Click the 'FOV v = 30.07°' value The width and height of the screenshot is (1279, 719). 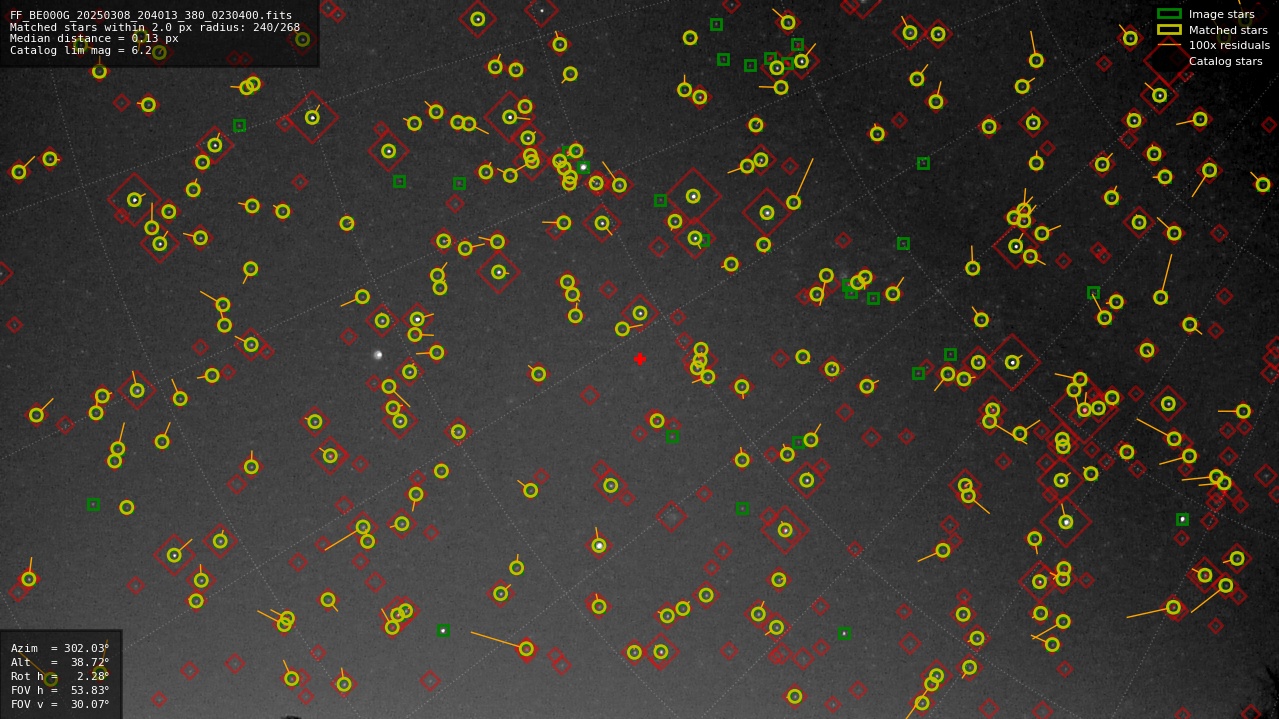point(60,704)
